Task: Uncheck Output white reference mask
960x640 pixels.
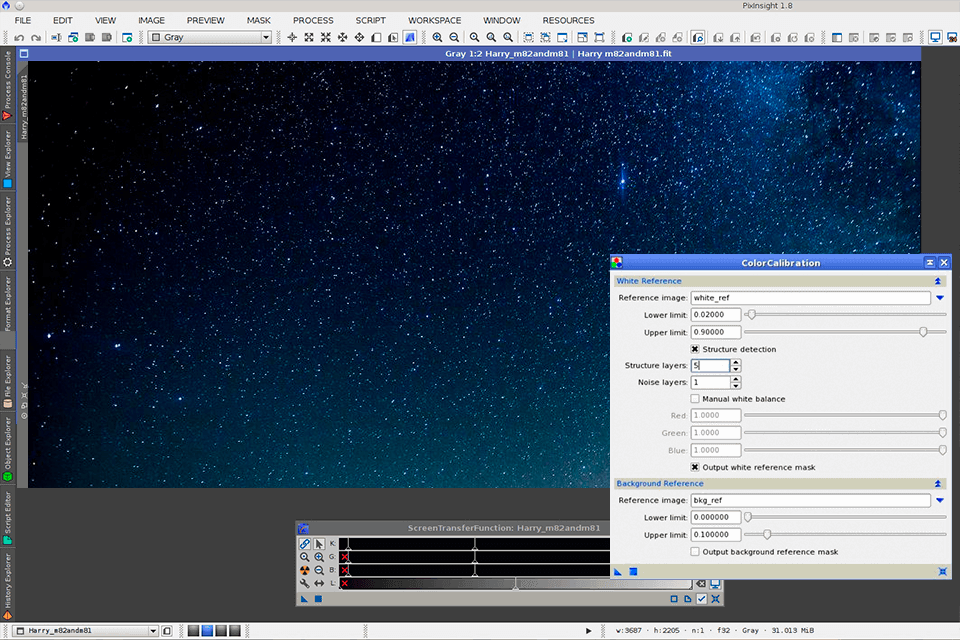Action: (696, 467)
